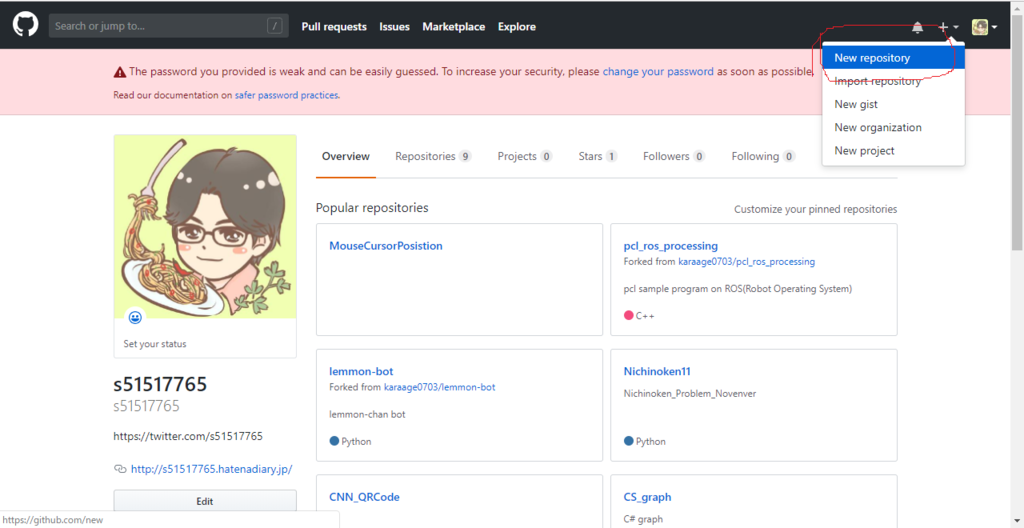This screenshot has height=528, width=1024.
Task: Switch to the Overview tab
Action: pos(345,156)
